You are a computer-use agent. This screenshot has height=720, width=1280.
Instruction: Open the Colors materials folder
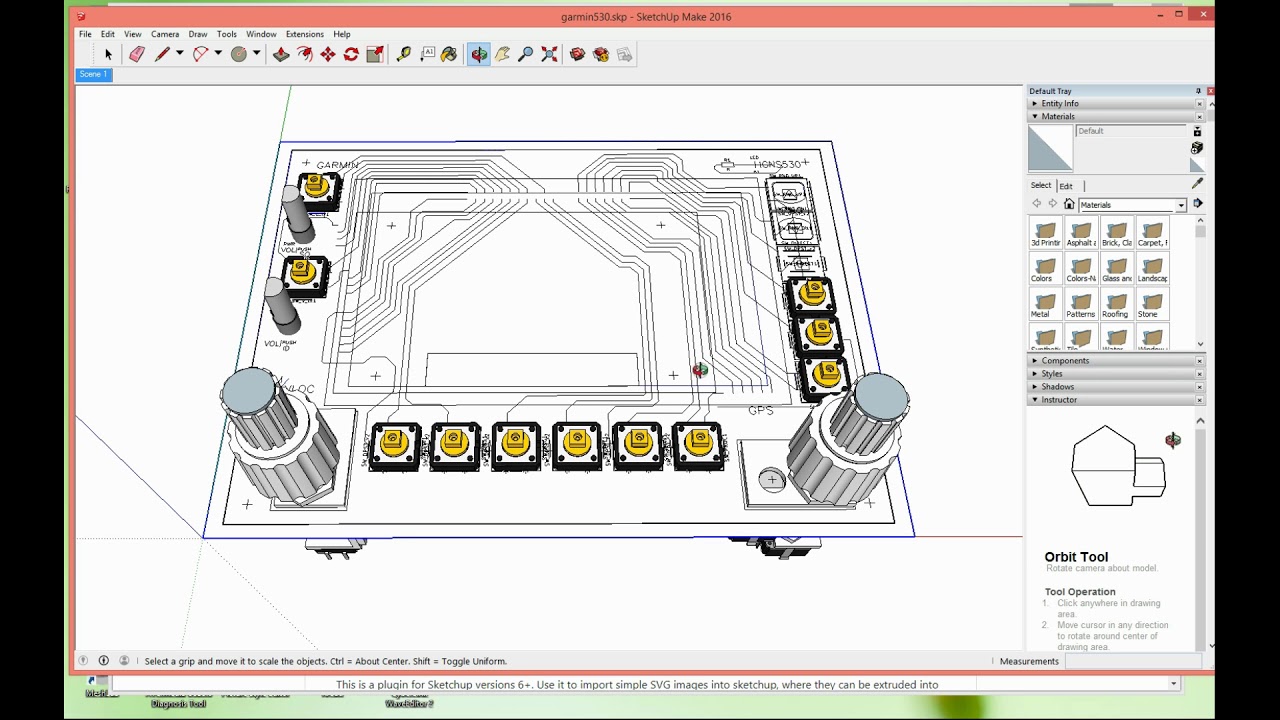click(1045, 269)
